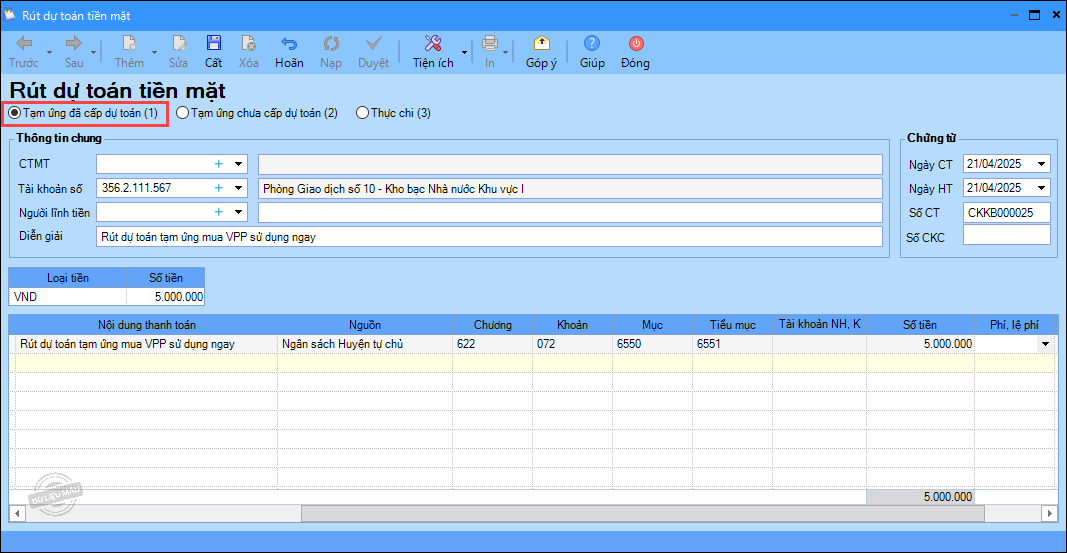Open the Ngày HT date picker

coord(1041,188)
